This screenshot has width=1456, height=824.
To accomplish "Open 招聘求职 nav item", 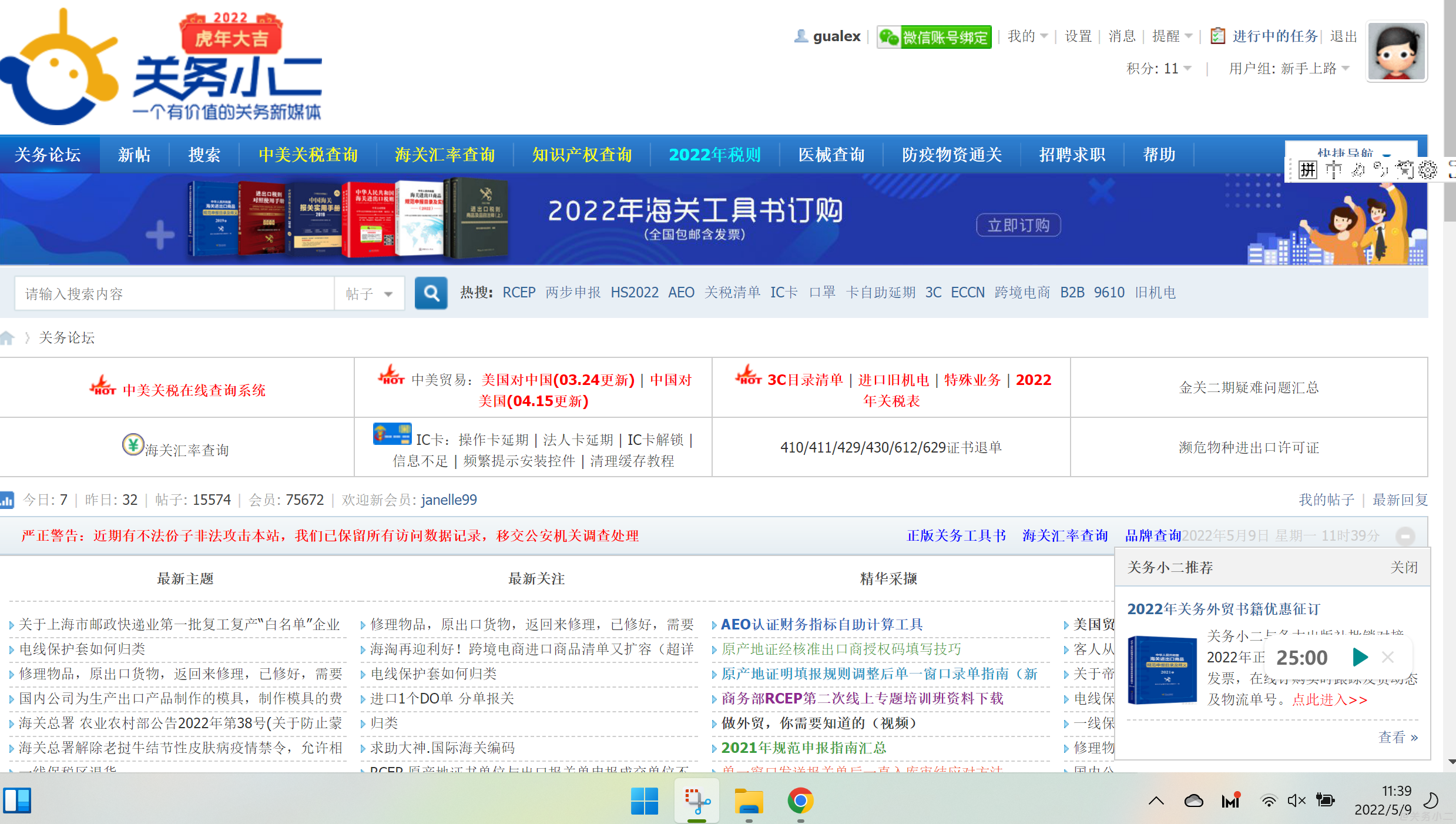I will point(1072,155).
